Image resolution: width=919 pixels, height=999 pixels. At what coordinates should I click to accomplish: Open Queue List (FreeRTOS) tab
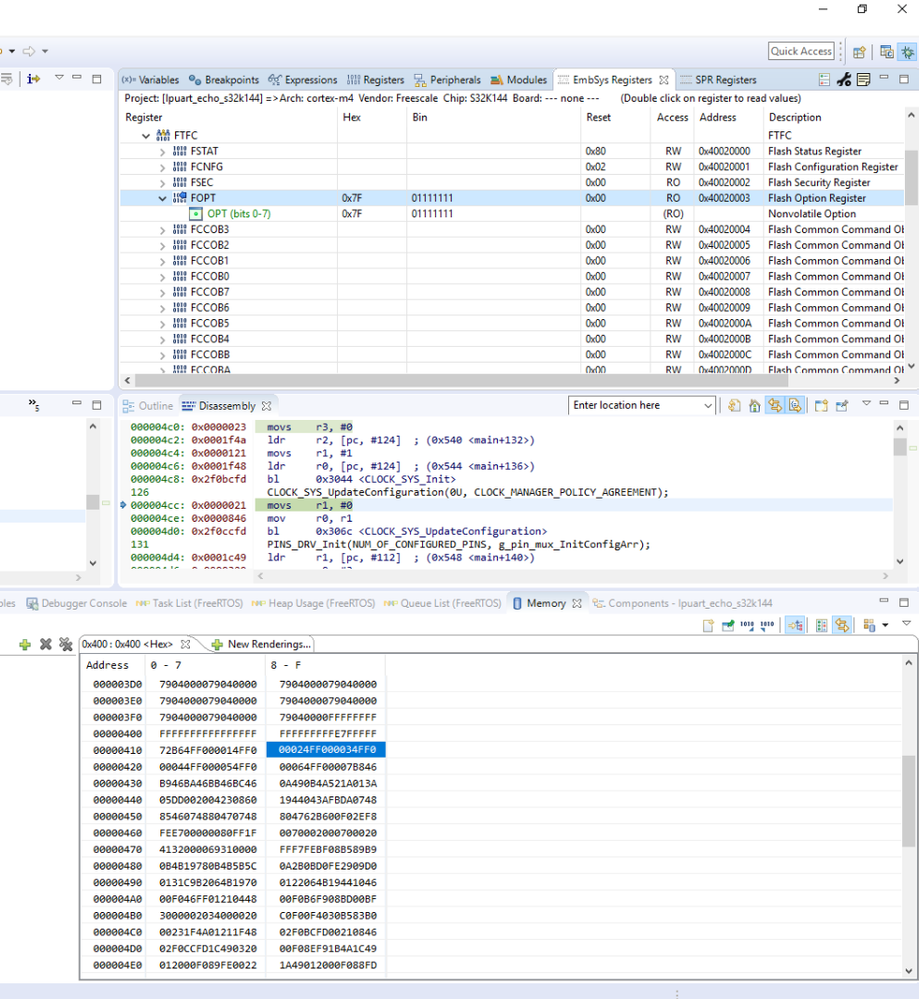443,603
